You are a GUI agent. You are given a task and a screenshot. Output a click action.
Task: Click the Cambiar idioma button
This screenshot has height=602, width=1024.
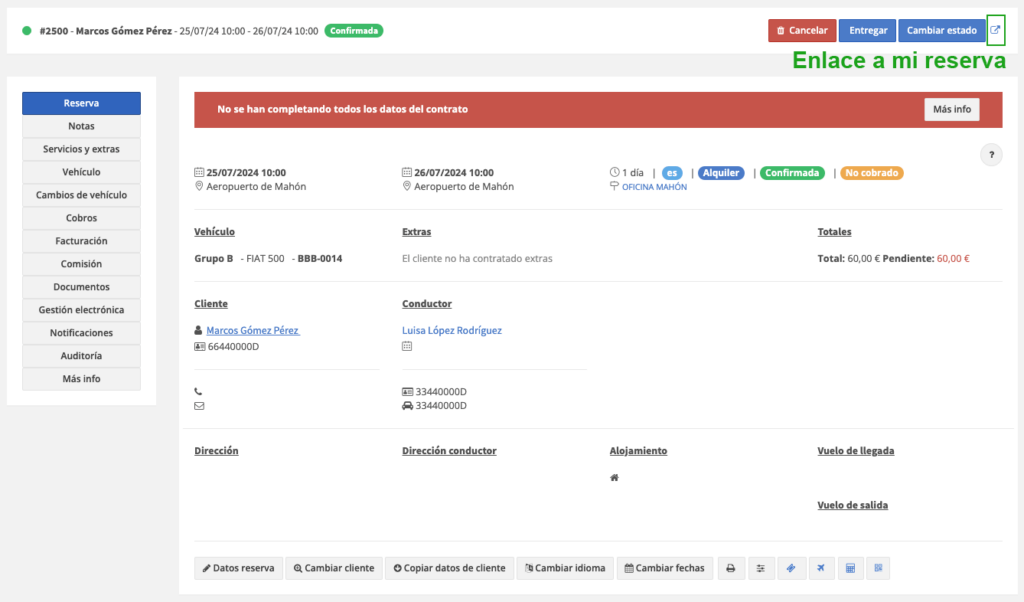click(x=566, y=568)
